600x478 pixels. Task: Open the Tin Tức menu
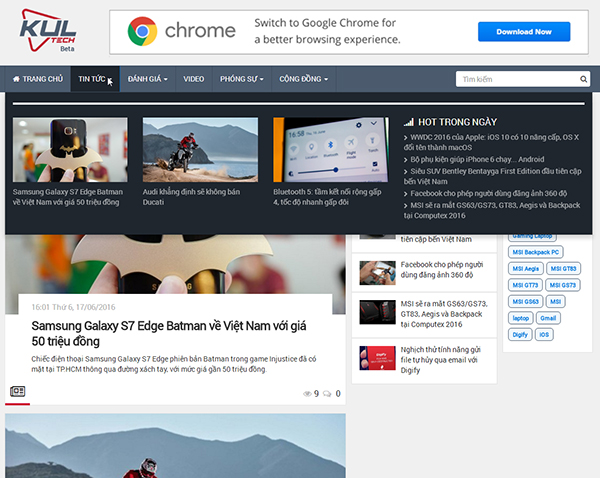pos(95,79)
